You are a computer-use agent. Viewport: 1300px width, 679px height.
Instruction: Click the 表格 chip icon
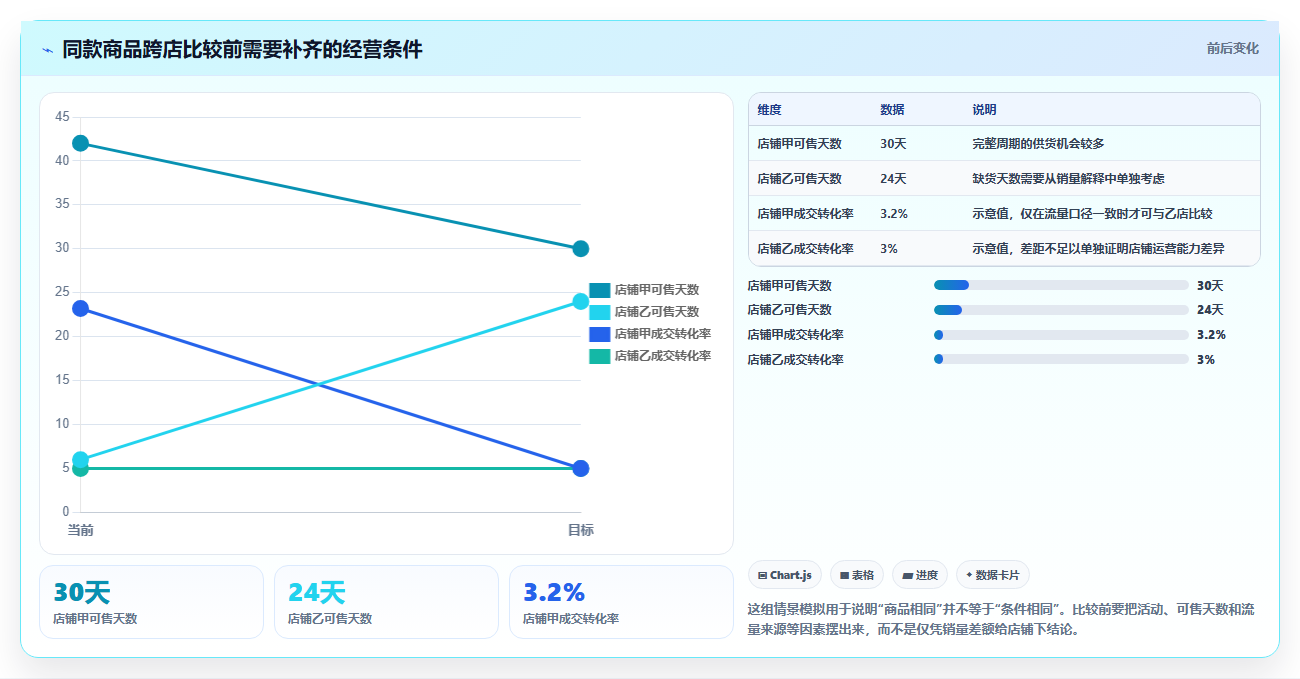coord(845,576)
